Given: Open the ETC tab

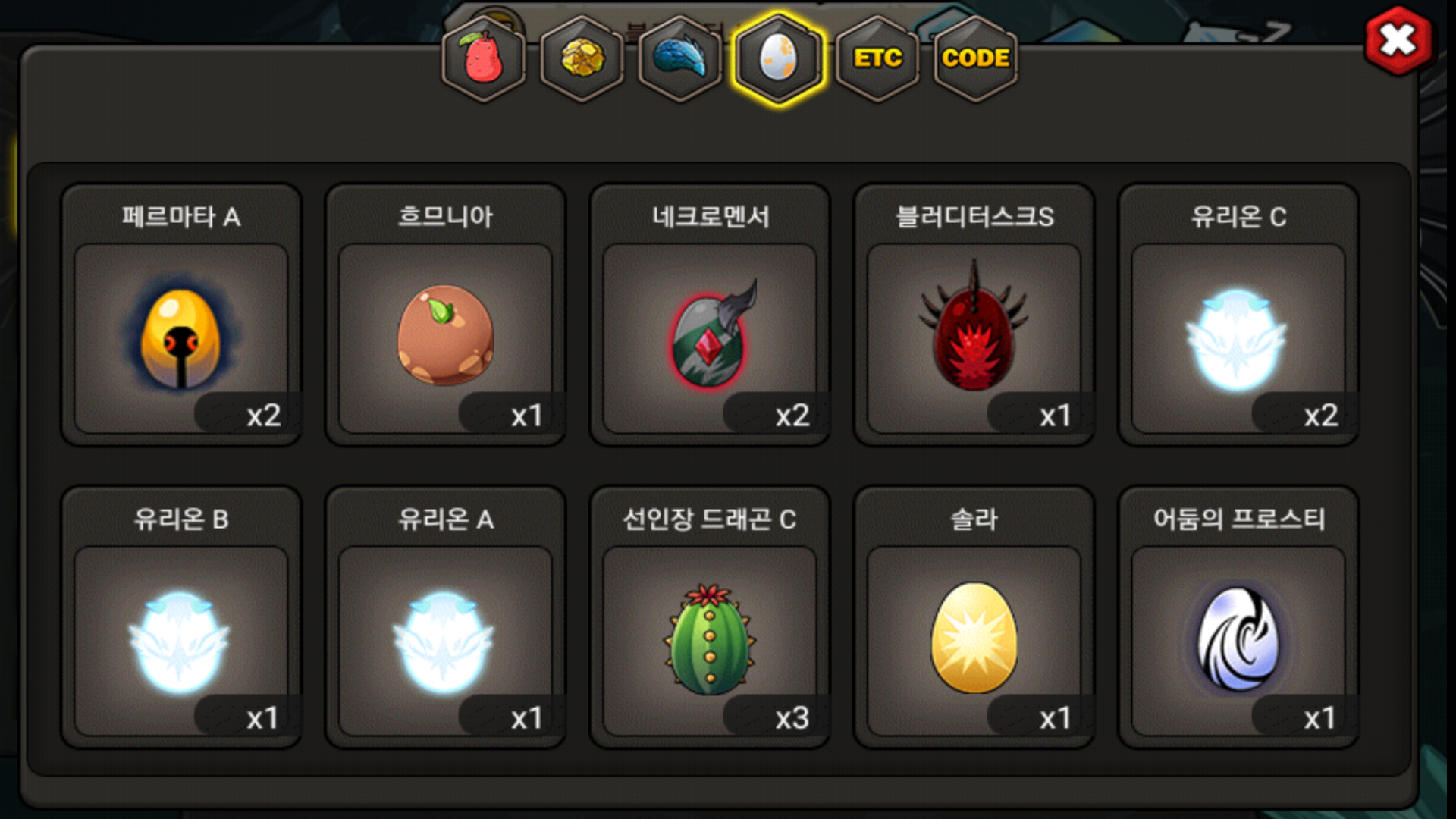Looking at the screenshot, I should coord(877,58).
